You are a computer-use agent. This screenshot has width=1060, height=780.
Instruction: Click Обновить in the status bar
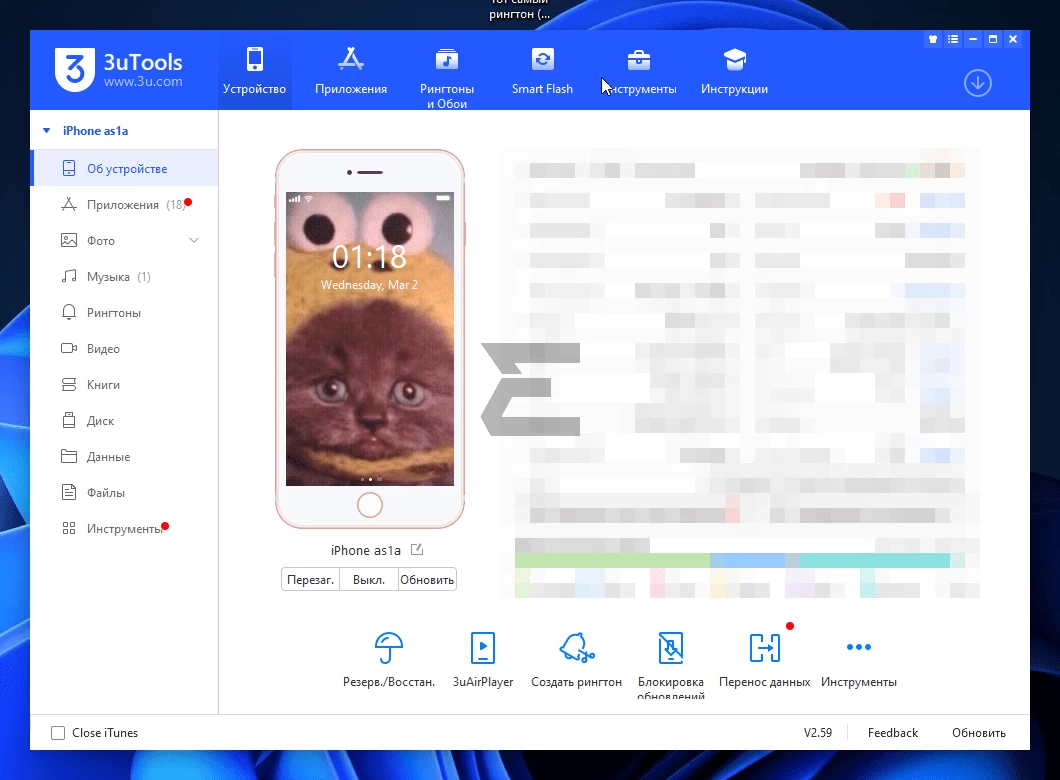click(978, 733)
